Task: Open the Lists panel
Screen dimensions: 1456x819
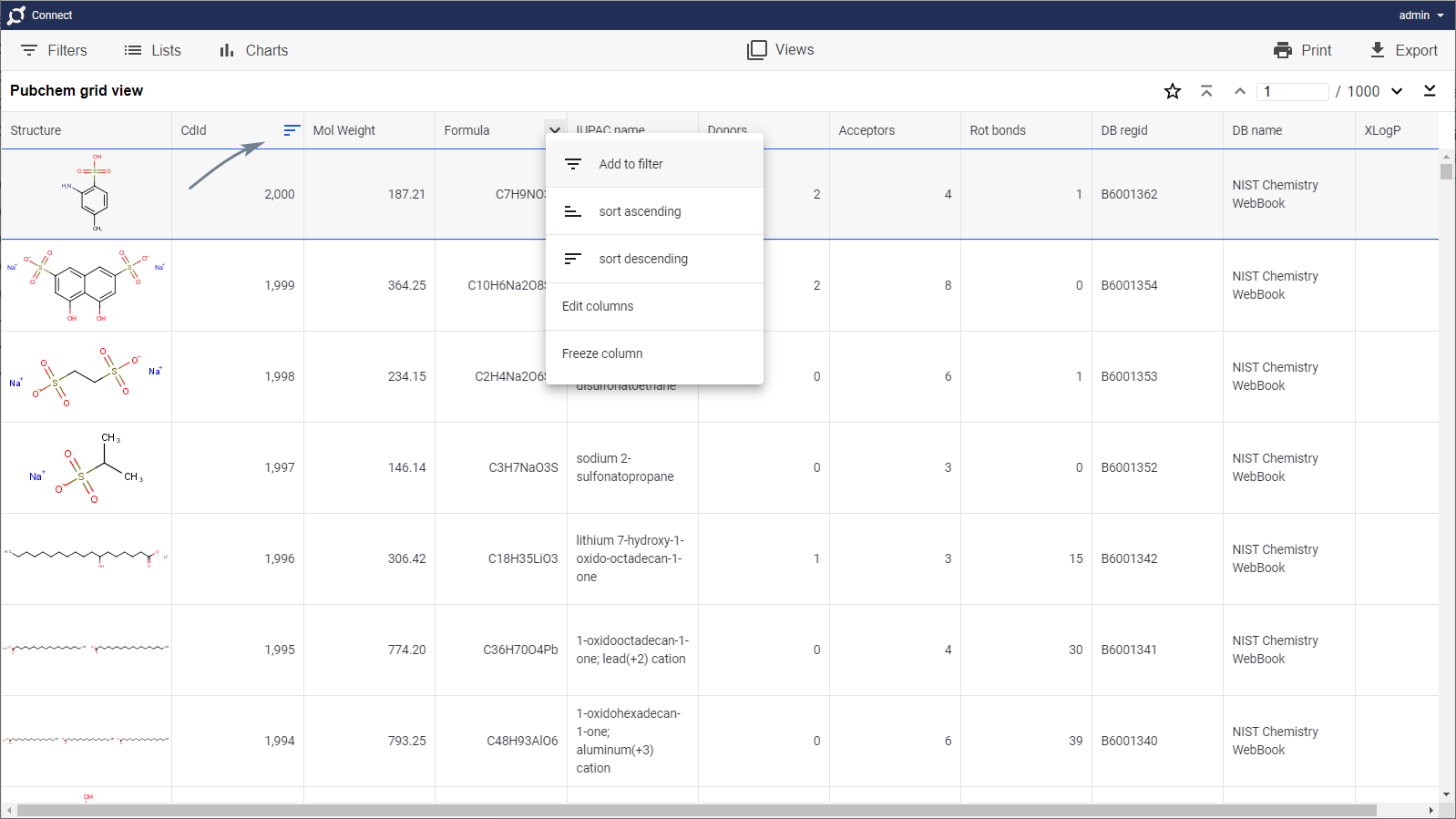Action: (152, 51)
